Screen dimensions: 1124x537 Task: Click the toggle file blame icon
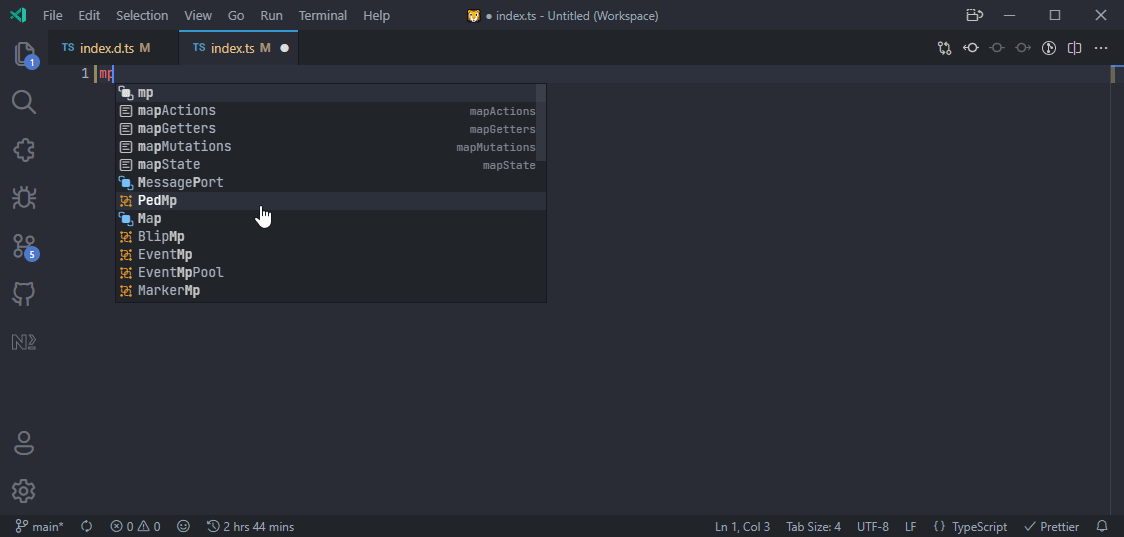pos(996,48)
